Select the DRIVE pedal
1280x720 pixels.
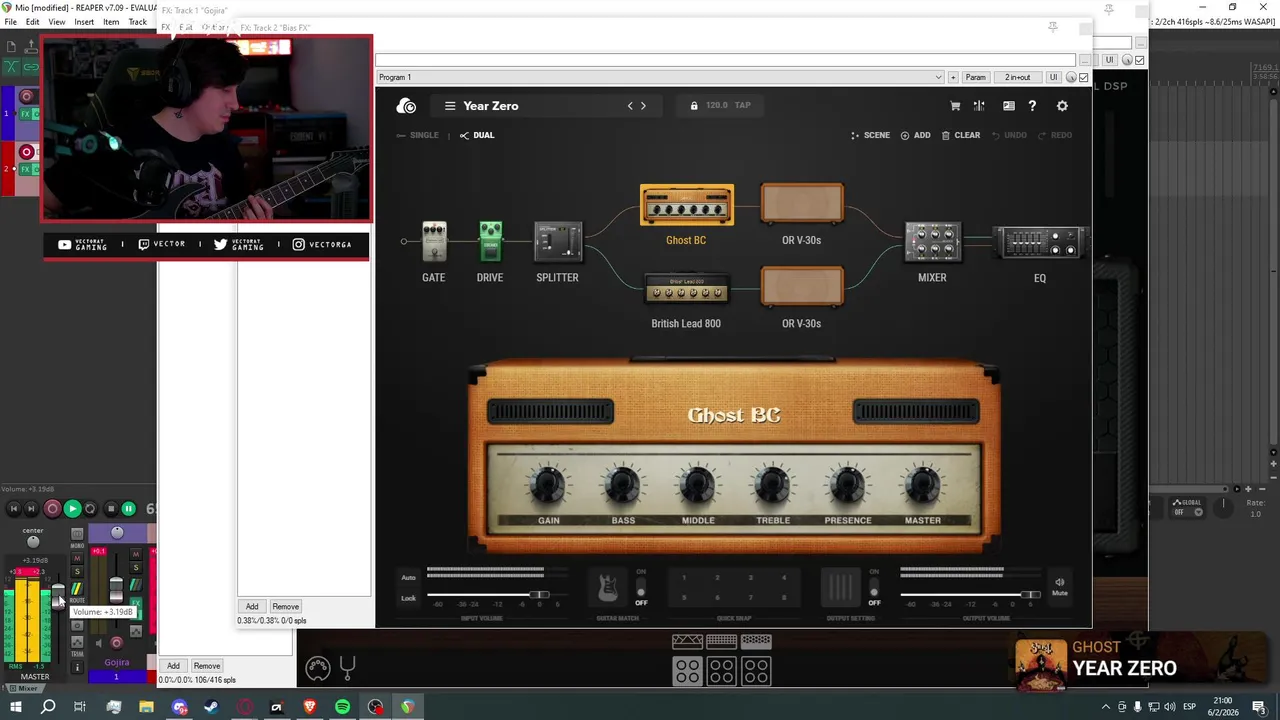[490, 241]
